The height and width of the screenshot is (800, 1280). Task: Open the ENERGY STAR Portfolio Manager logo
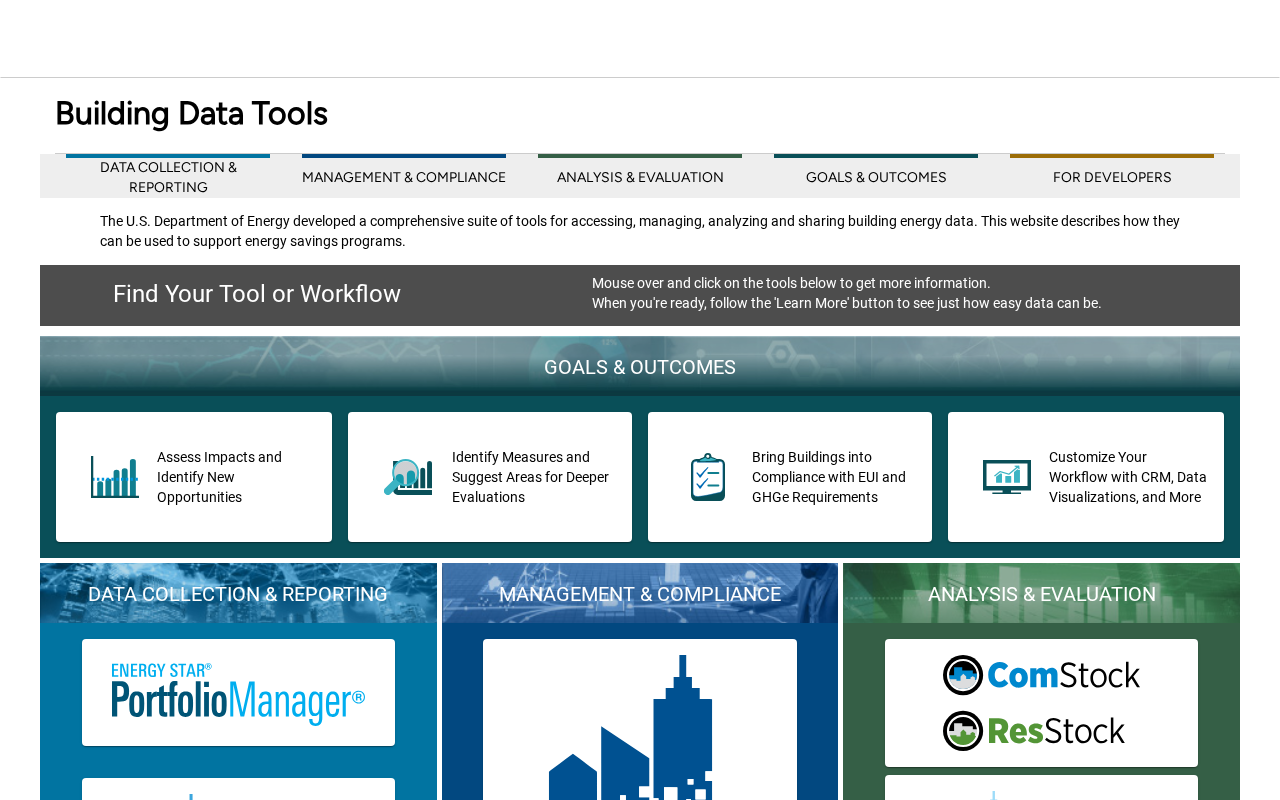pos(238,693)
